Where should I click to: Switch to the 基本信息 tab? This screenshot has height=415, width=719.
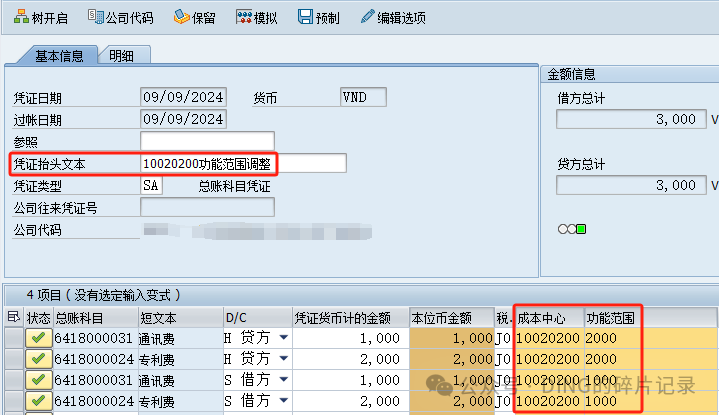click(x=59, y=55)
